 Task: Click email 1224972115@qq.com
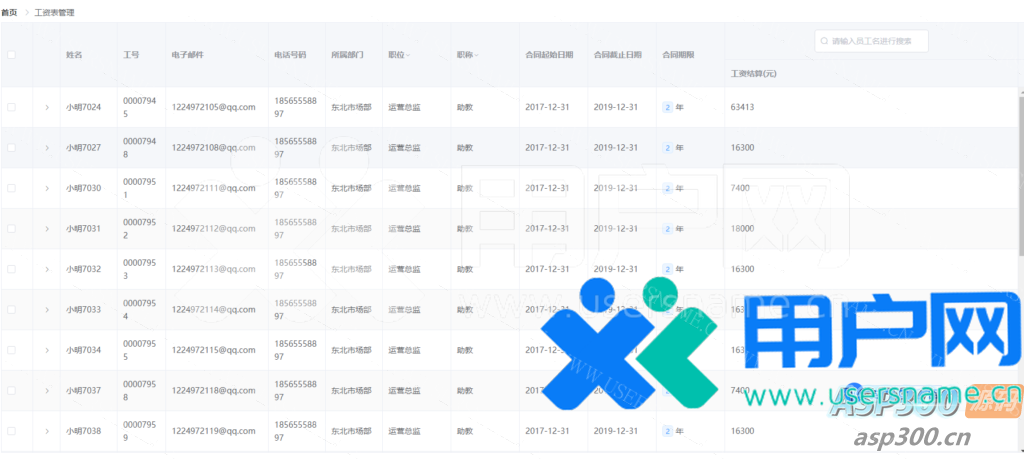[x=214, y=350]
